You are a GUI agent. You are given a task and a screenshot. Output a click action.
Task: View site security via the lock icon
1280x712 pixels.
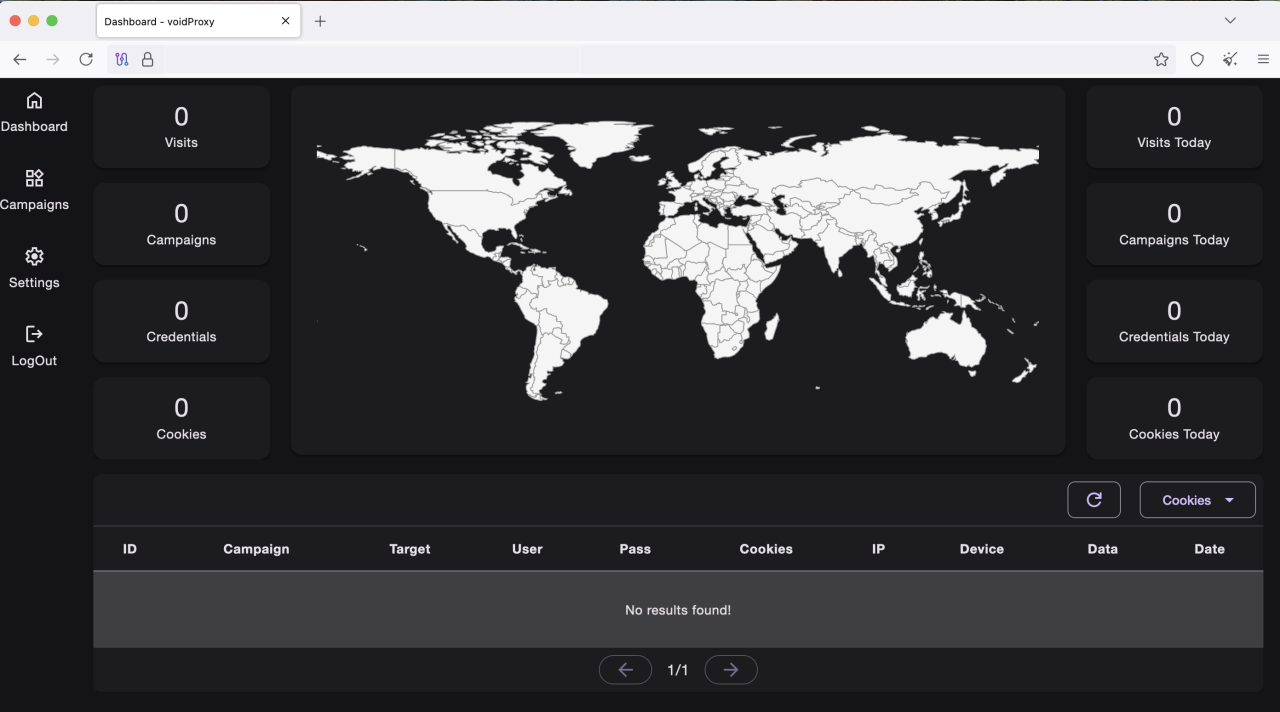click(x=147, y=59)
